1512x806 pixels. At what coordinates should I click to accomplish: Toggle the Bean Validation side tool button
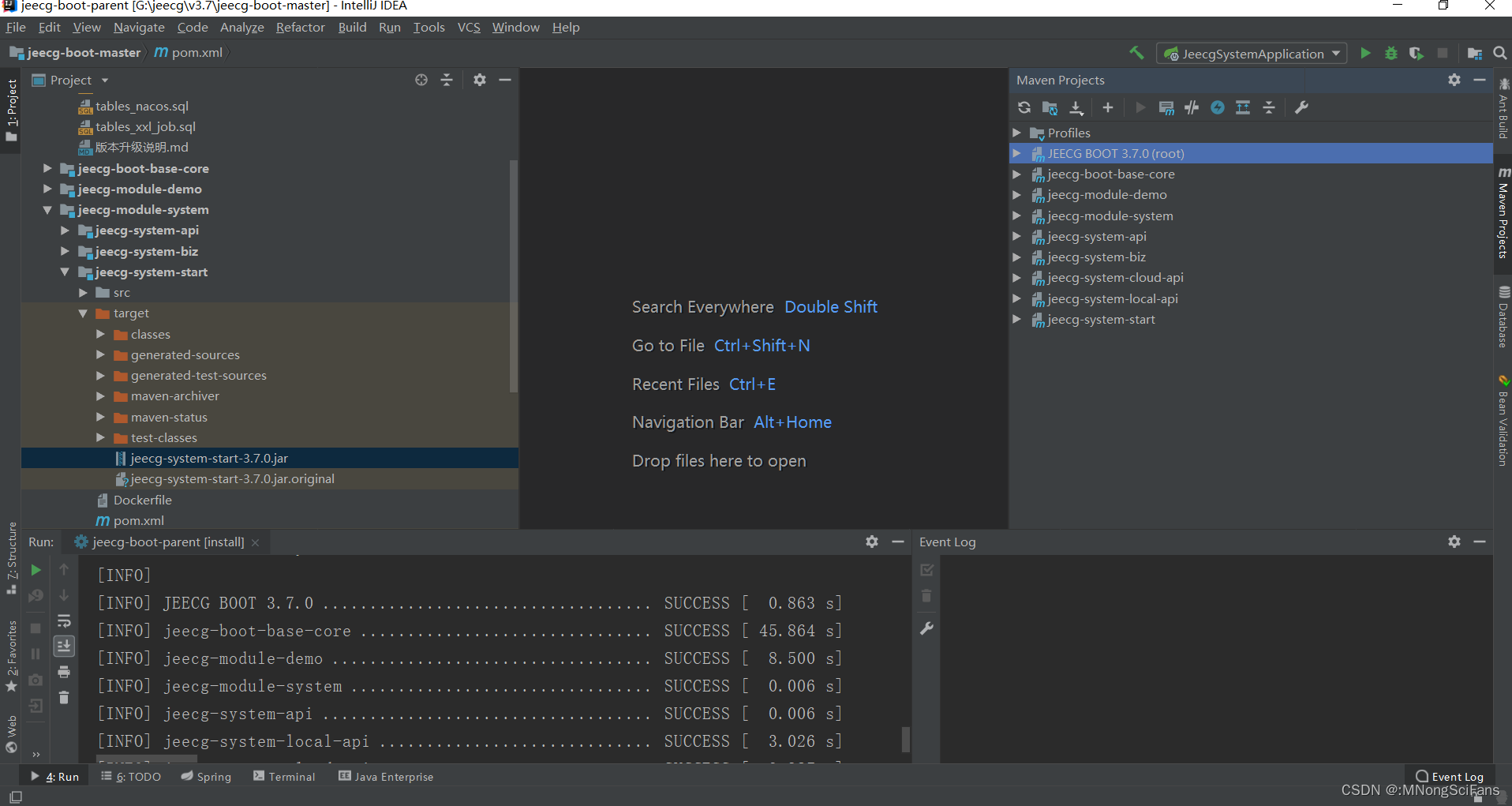click(x=1503, y=421)
